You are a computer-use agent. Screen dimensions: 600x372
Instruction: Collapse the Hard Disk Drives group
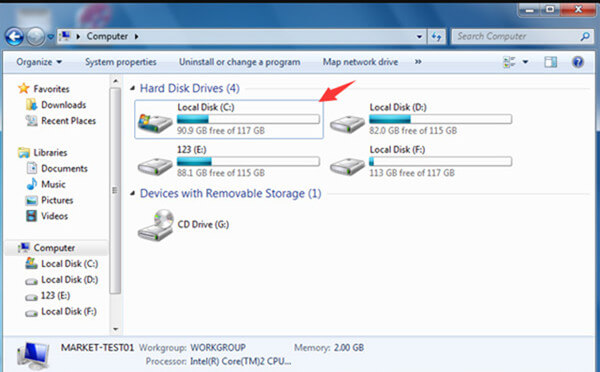[x=132, y=88]
